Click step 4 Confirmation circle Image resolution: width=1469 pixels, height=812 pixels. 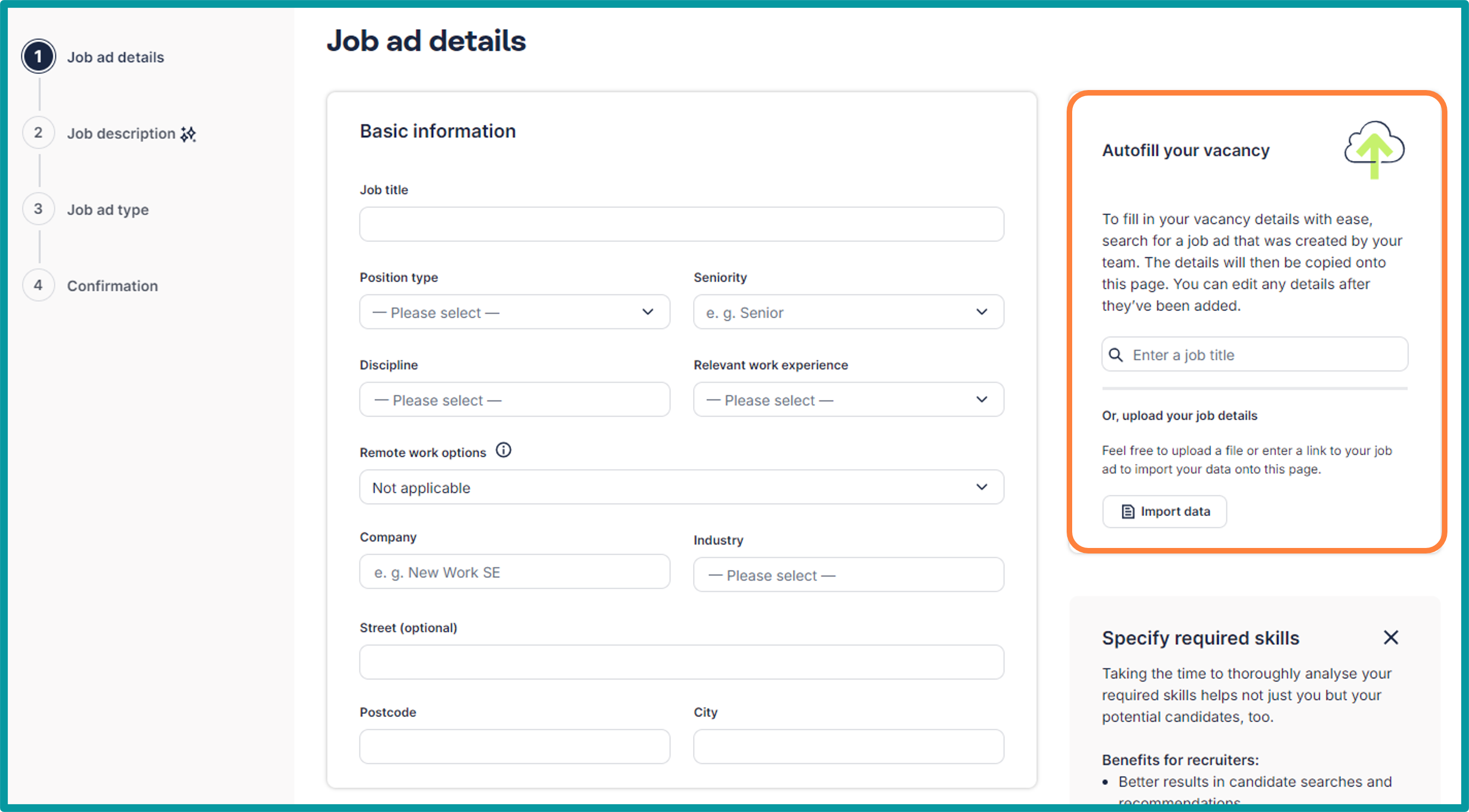click(x=38, y=286)
